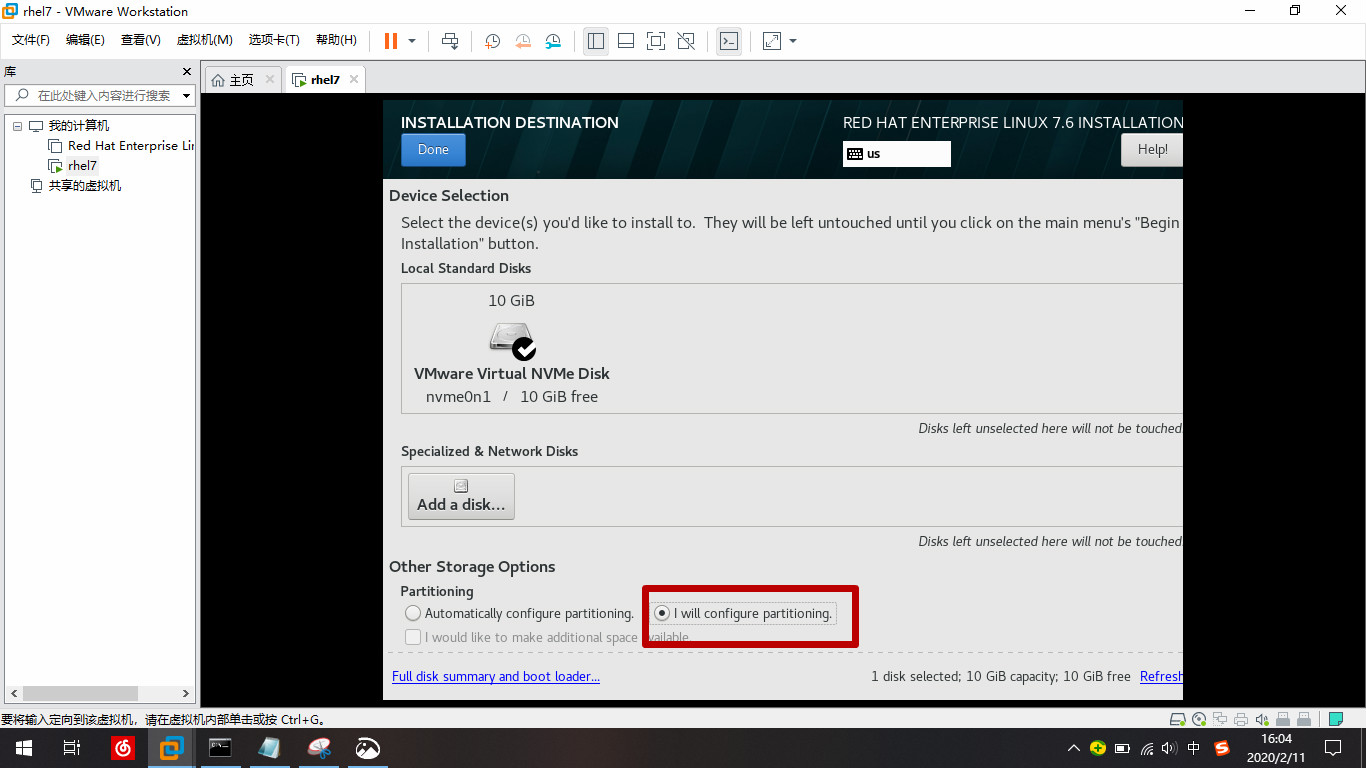Click the printer status bar icon
Viewport: 1366px width, 768px height.
pyautogui.click(x=1241, y=719)
